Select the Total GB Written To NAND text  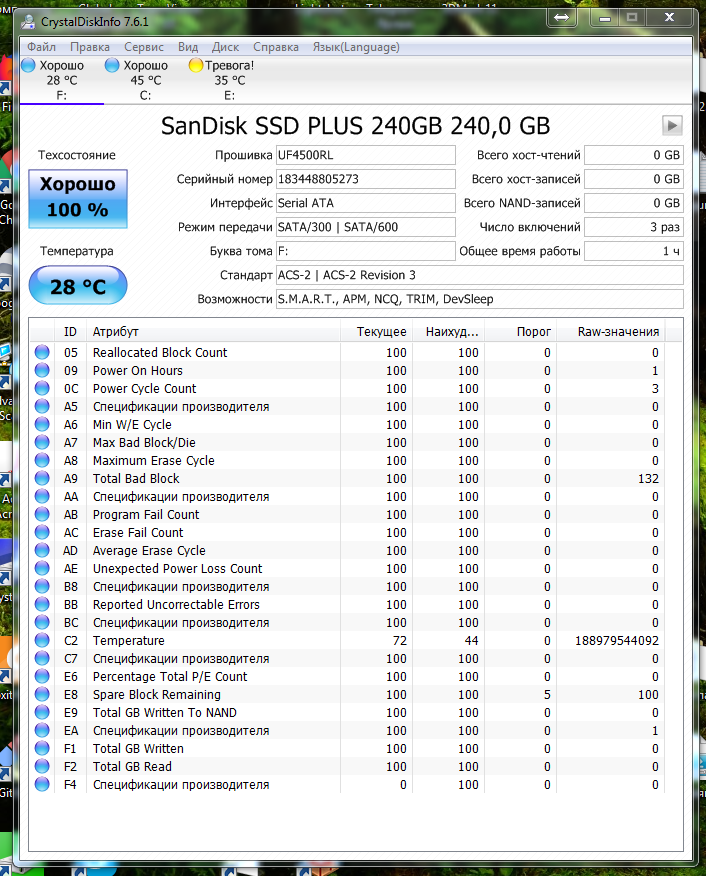pyautogui.click(x=165, y=712)
